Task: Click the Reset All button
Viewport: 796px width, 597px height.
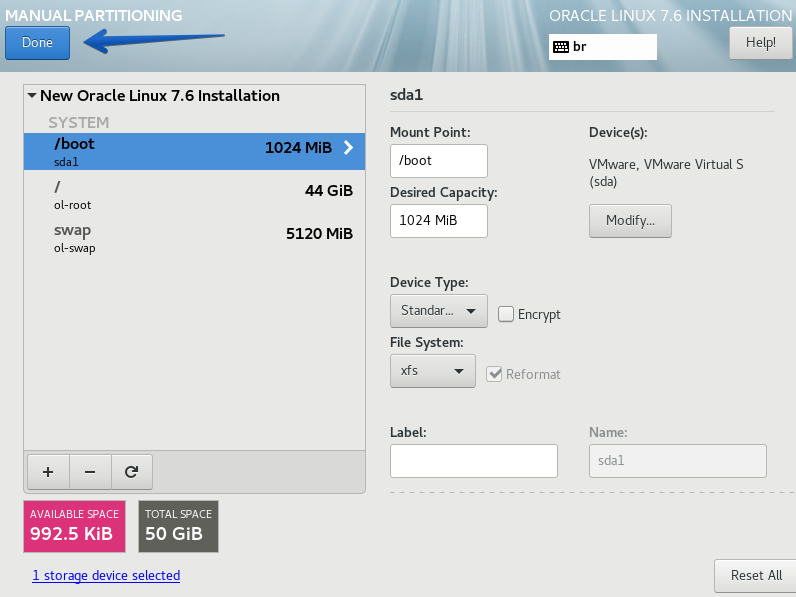Action: tap(755, 576)
